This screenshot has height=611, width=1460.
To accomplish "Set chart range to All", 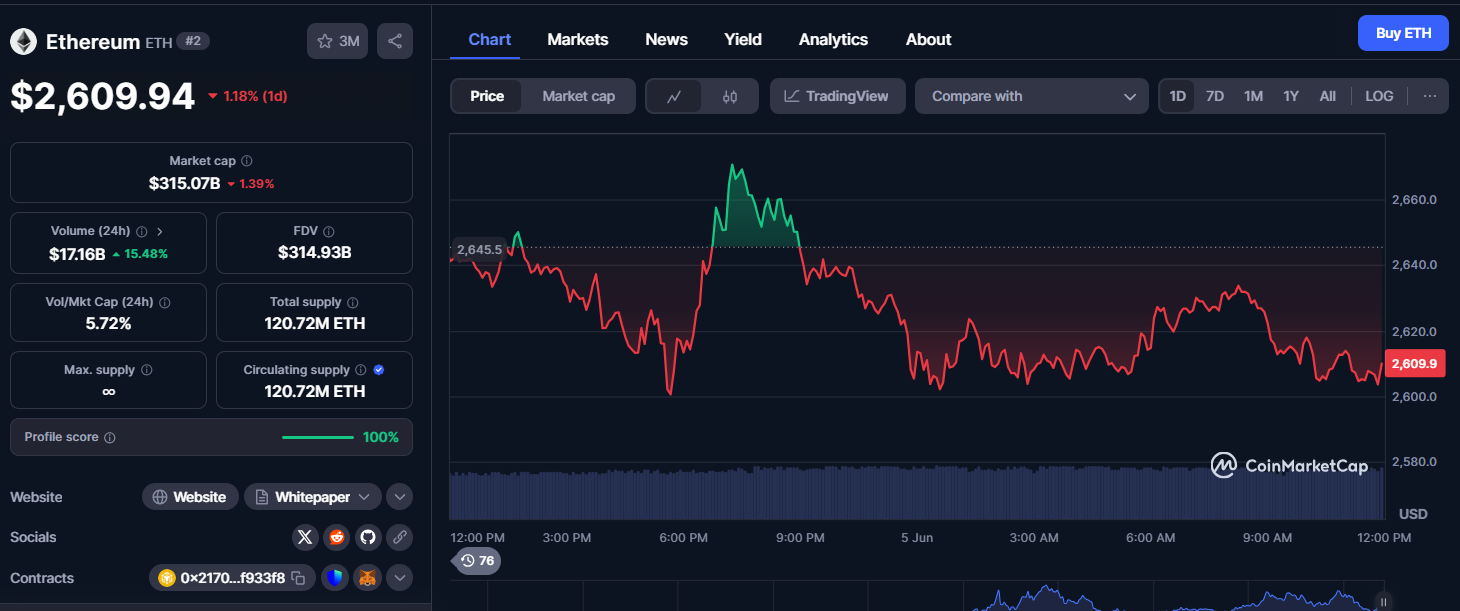I will pyautogui.click(x=1327, y=96).
